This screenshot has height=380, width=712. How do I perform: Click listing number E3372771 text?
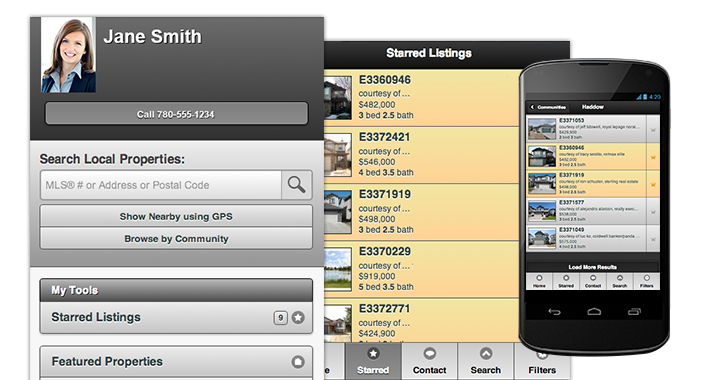384,309
